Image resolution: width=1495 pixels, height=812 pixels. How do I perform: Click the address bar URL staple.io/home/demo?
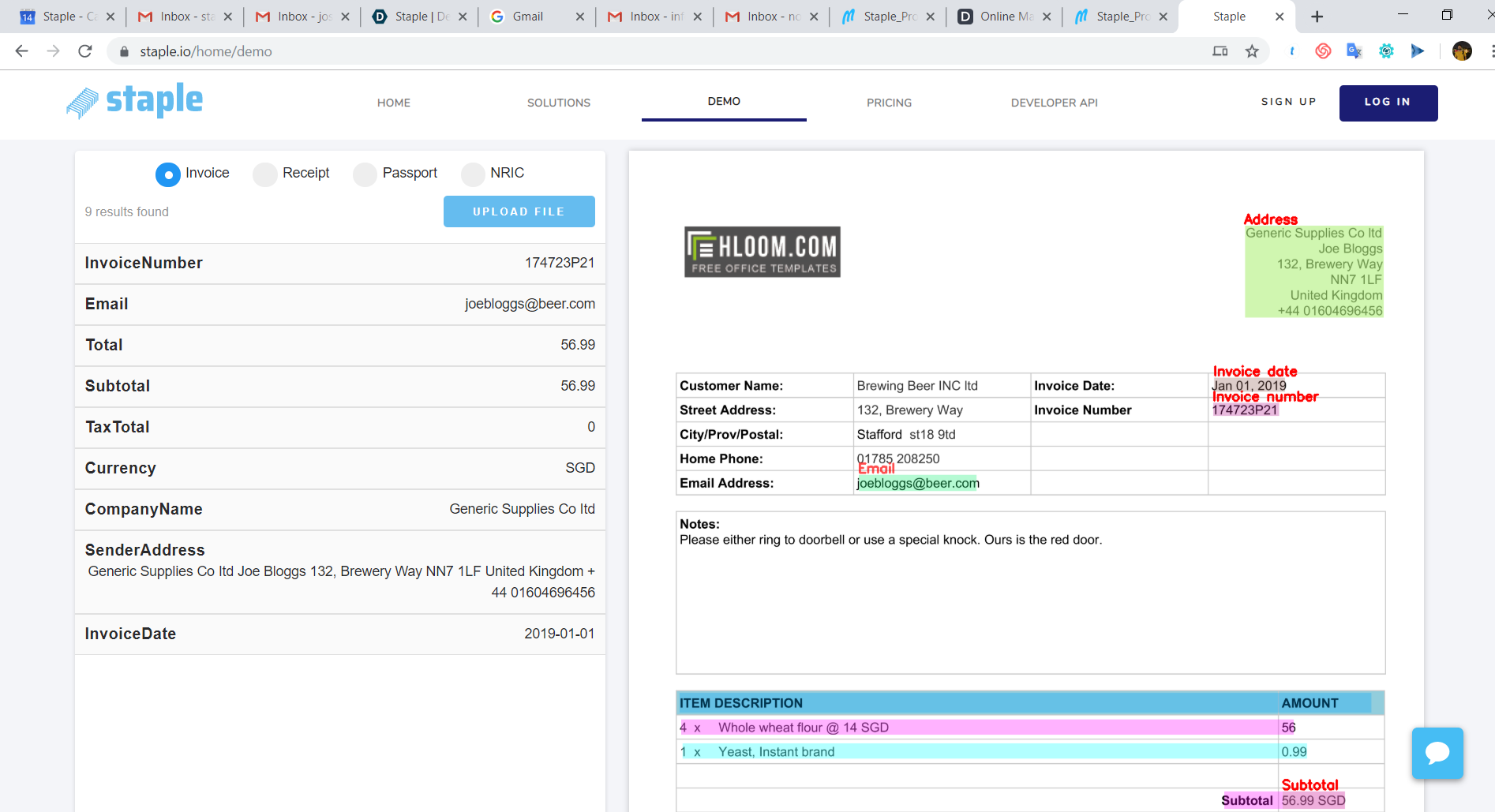[x=206, y=51]
